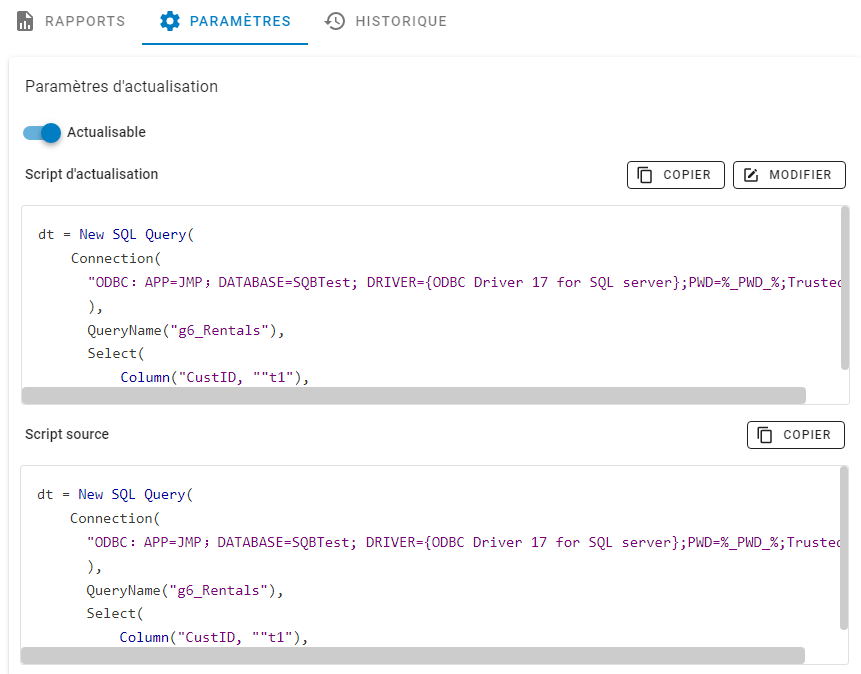Click the refresh script horizontal scrollbar
The width and height of the screenshot is (861, 674).
tap(413, 396)
